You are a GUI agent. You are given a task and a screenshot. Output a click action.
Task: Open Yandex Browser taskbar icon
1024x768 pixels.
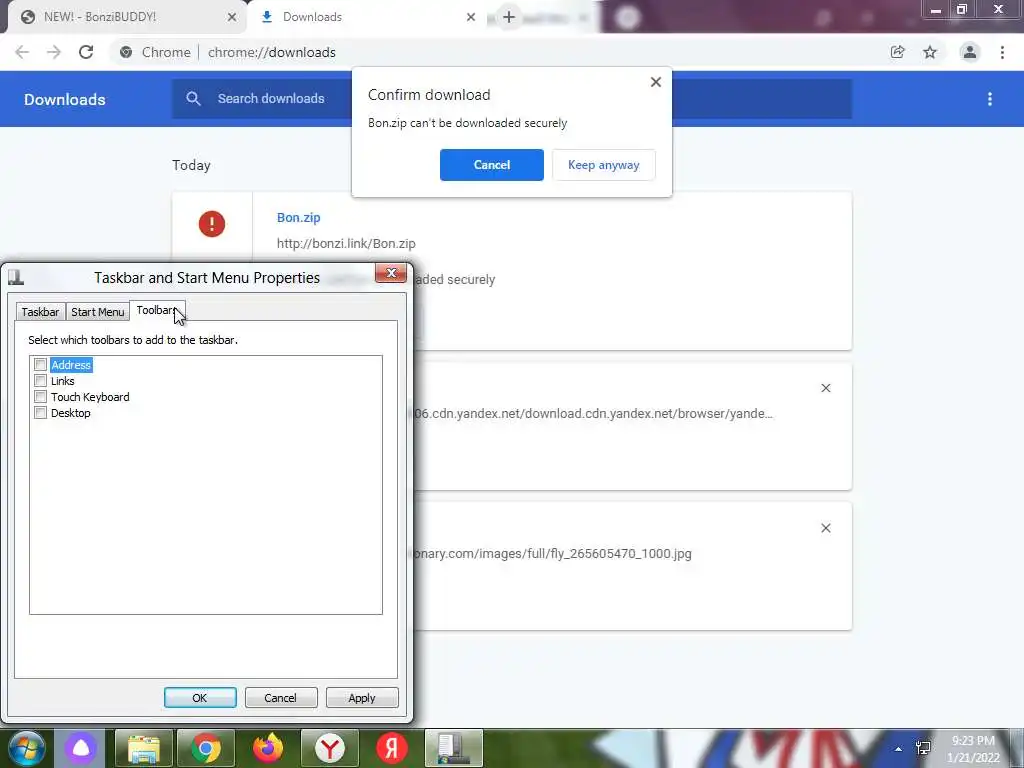click(x=330, y=748)
